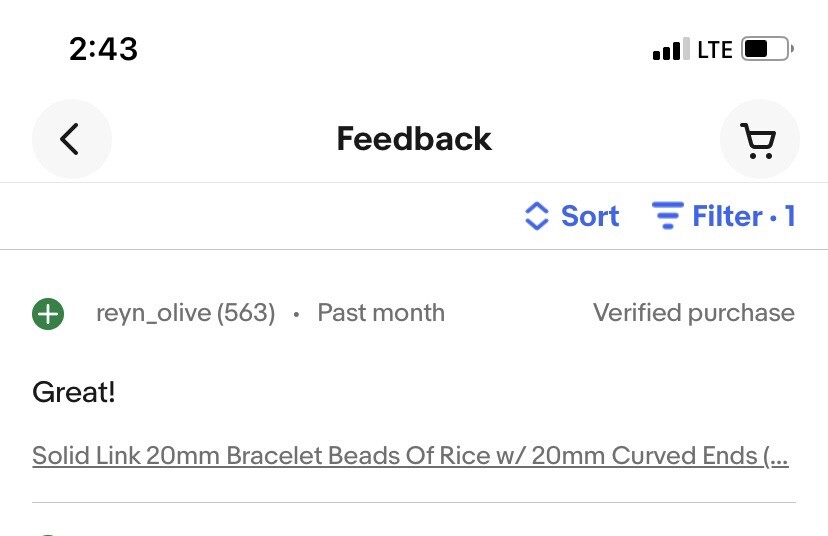This screenshot has width=828, height=536.
Task: Tap the reyn_olive (563) username
Action: (185, 313)
